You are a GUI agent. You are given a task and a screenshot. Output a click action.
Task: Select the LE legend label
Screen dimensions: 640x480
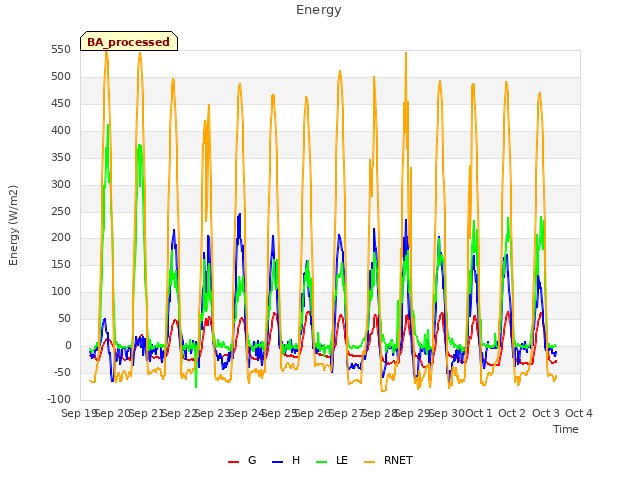[x=342, y=460]
